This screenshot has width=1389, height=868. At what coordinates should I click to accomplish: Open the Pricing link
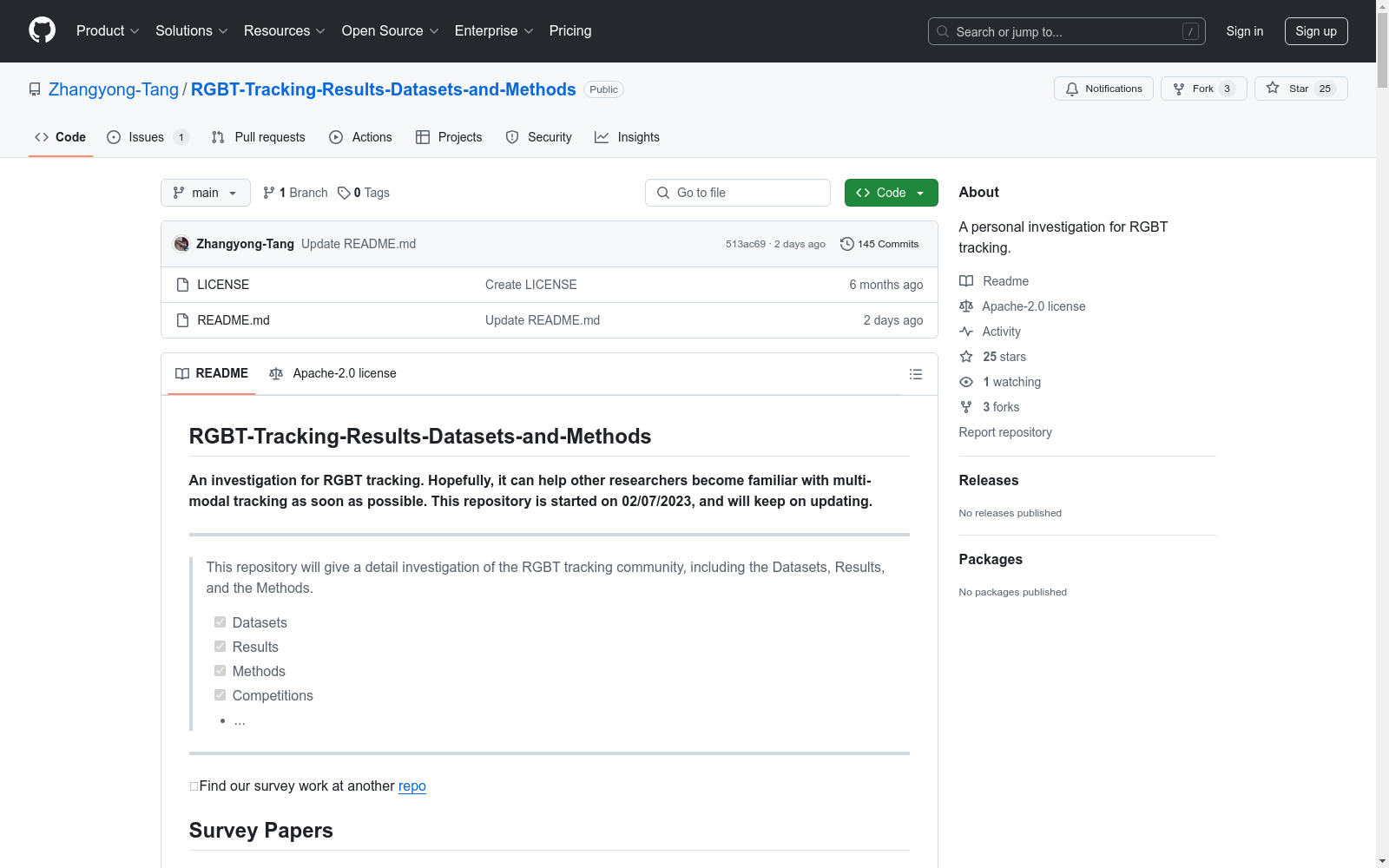[570, 31]
